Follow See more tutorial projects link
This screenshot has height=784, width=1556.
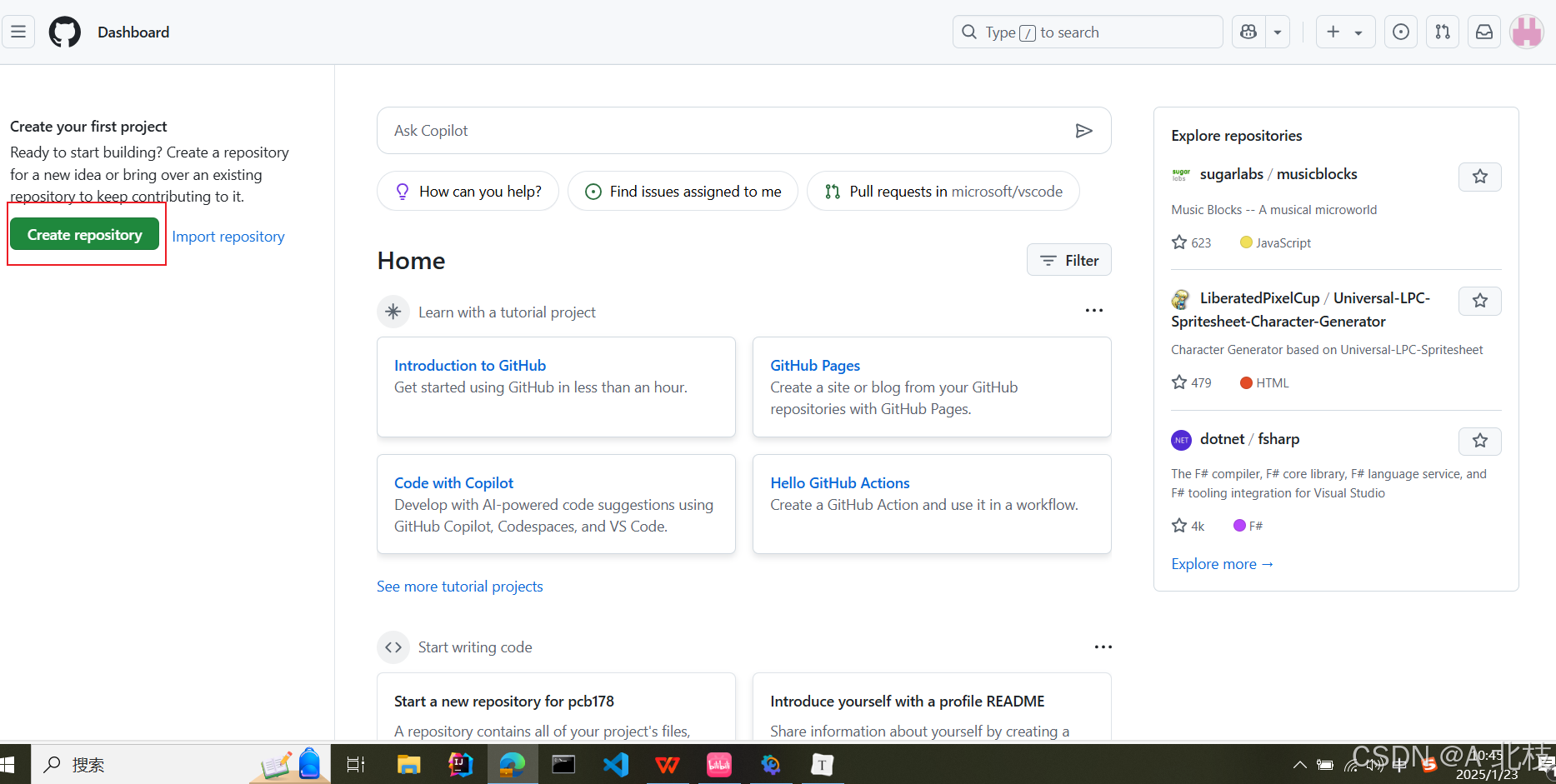(460, 587)
